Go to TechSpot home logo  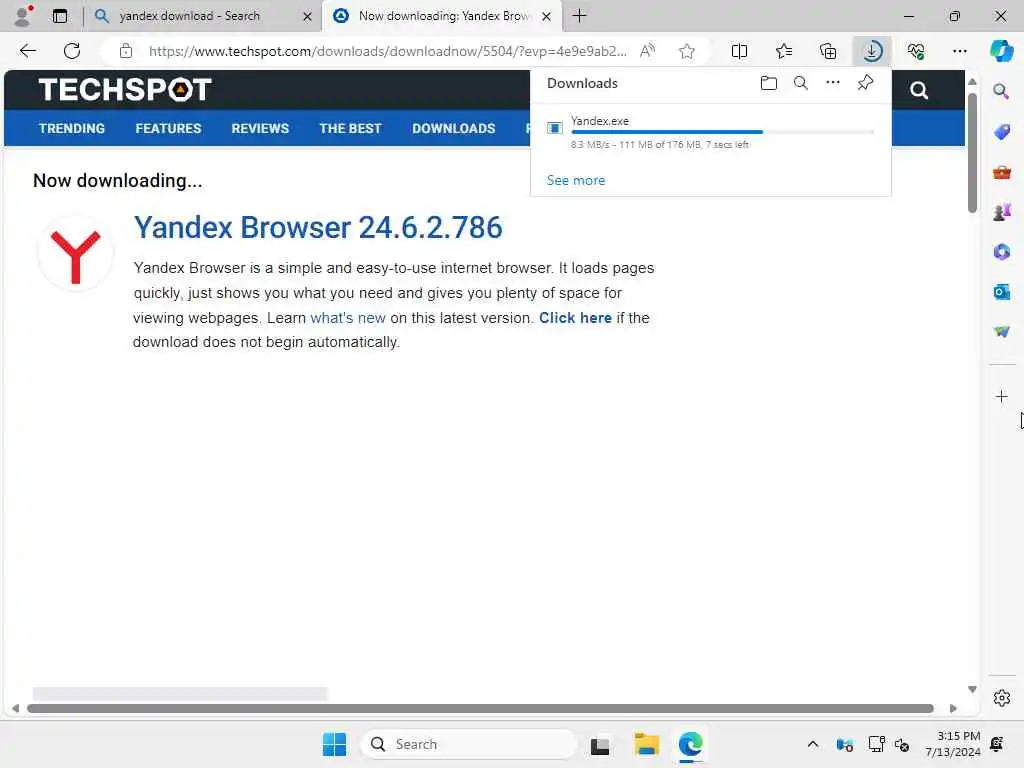125,89
